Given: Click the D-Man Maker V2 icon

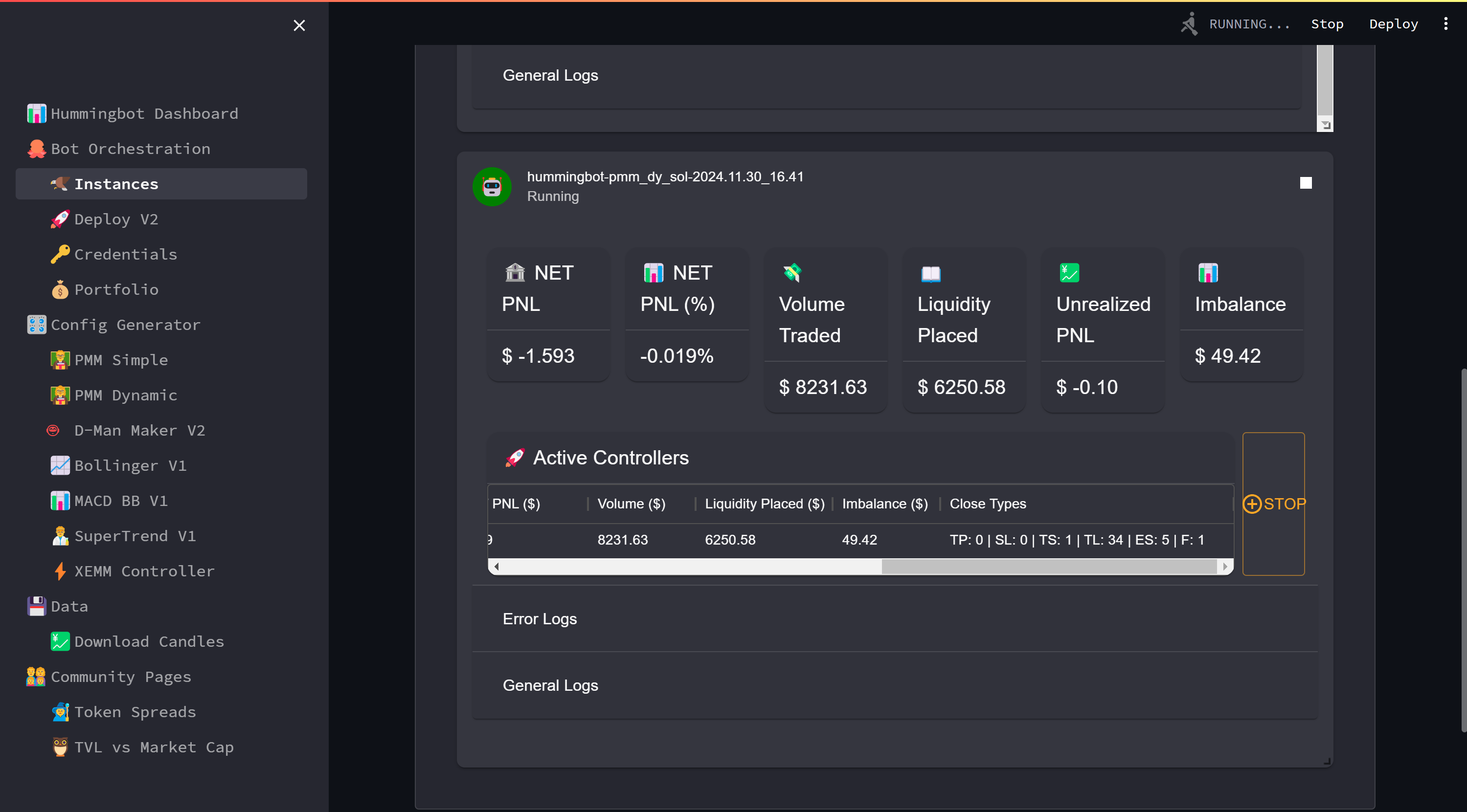Looking at the screenshot, I should [53, 430].
